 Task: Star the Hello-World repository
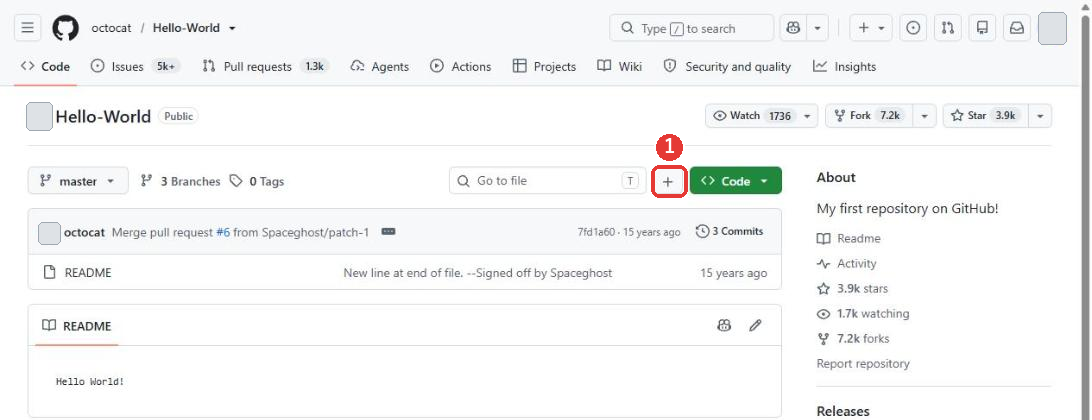click(983, 116)
